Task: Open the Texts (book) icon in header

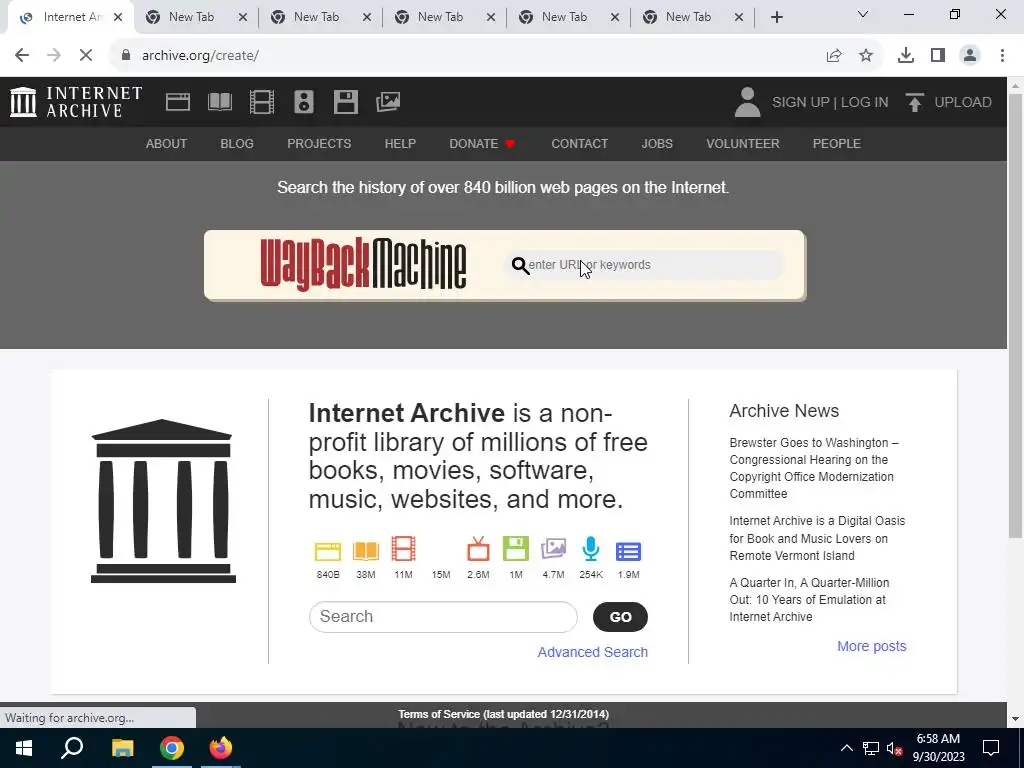Action: (x=220, y=102)
